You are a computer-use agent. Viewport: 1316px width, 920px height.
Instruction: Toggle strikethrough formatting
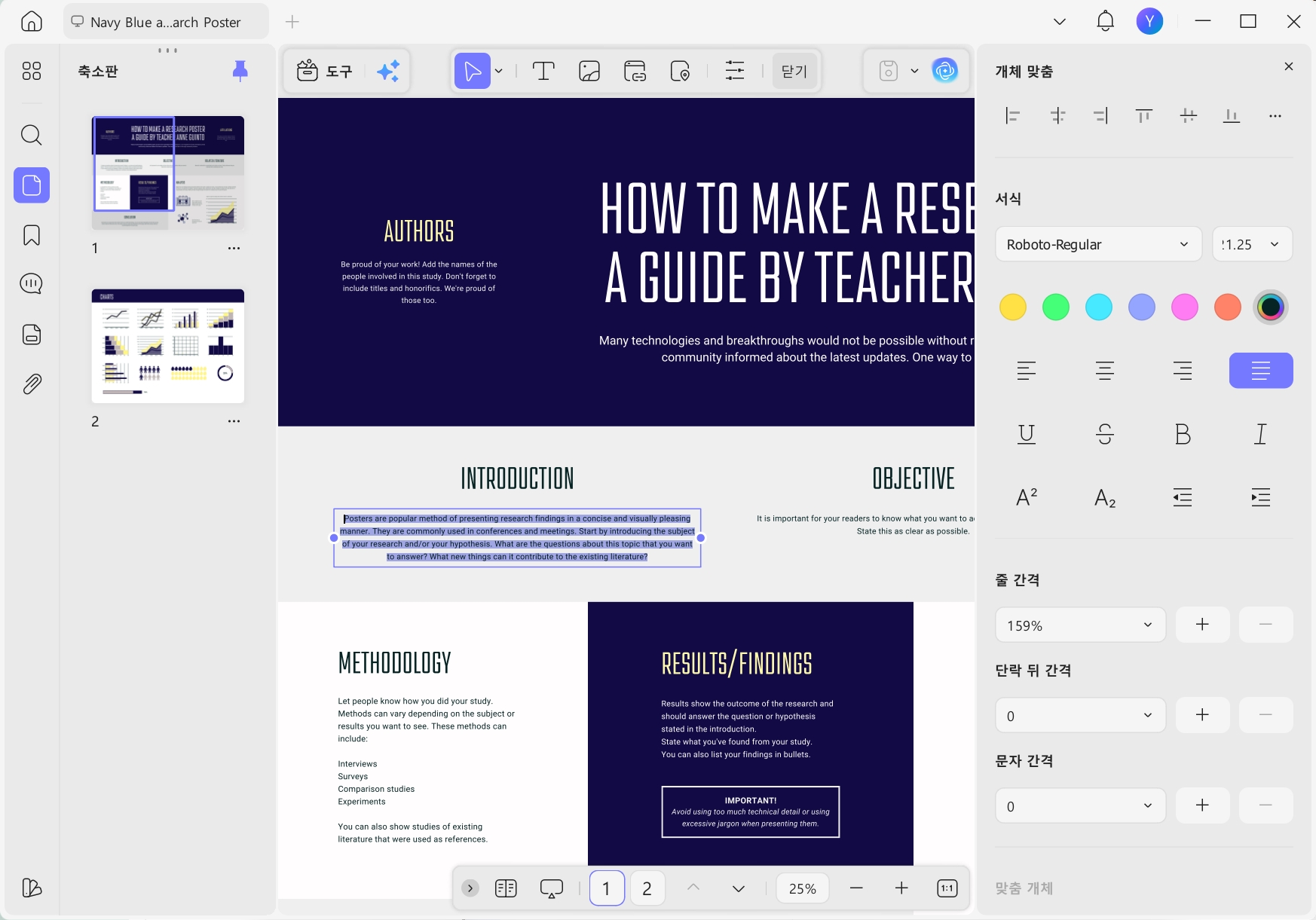click(x=1105, y=434)
